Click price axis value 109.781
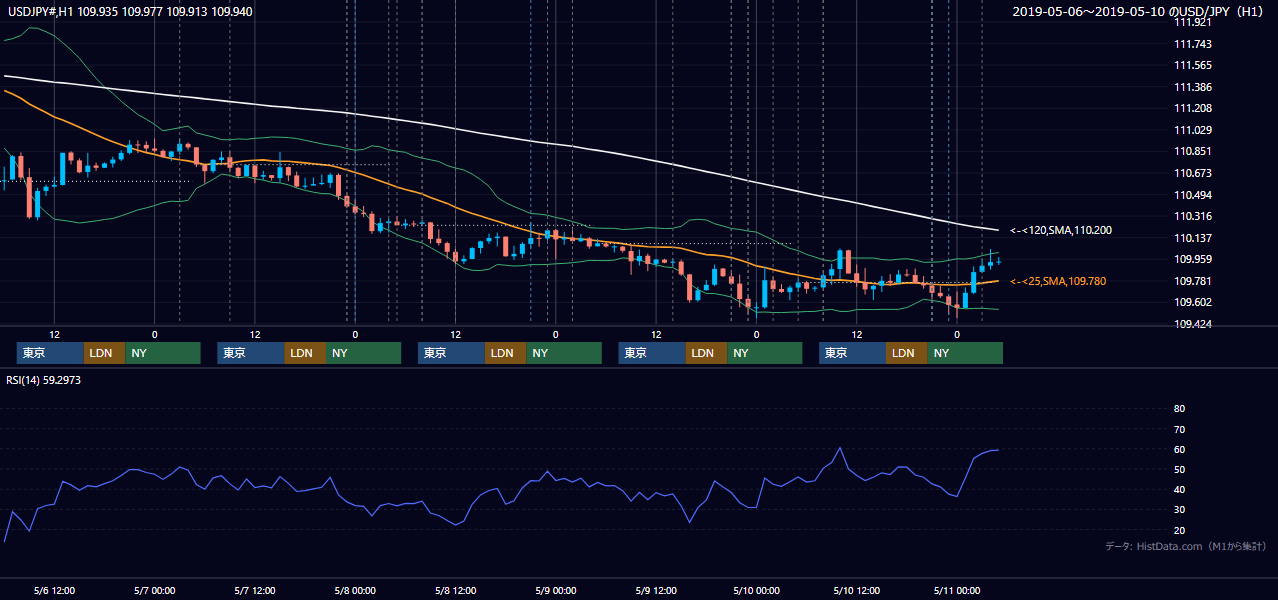Viewport: 1278px width, 600px height. pos(1192,281)
